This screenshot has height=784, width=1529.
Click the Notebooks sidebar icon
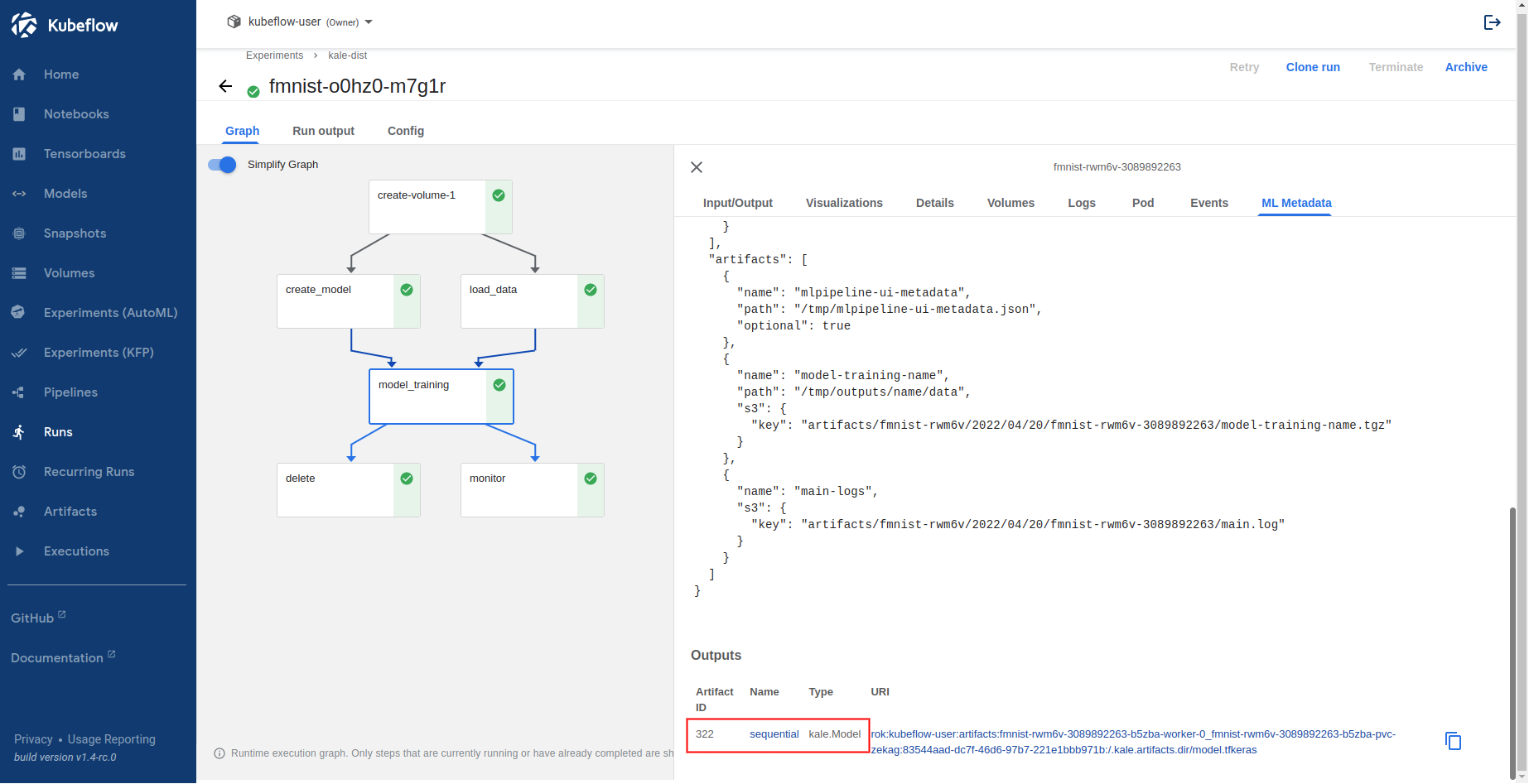tap(20, 114)
